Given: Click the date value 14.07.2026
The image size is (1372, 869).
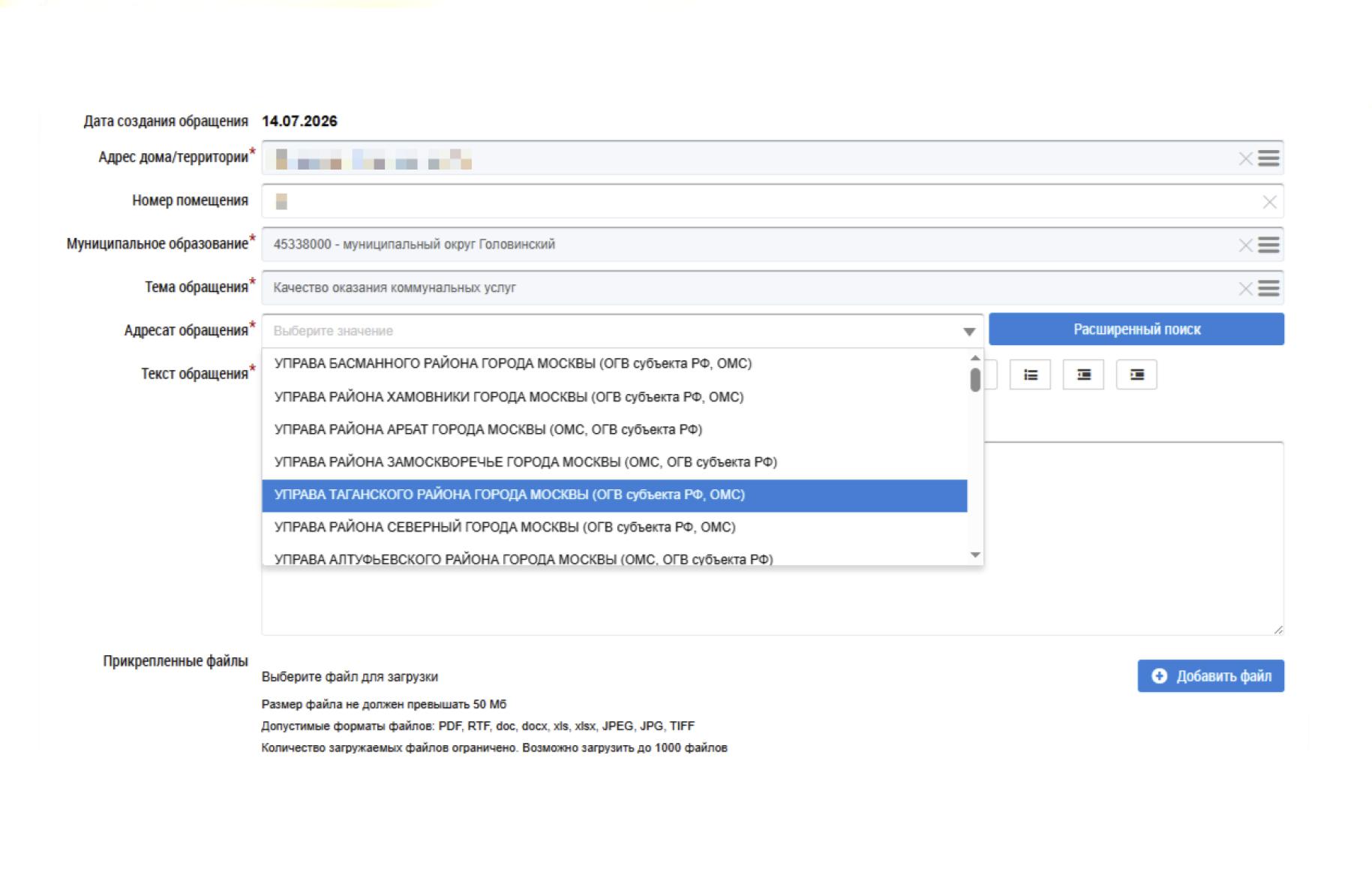Looking at the screenshot, I should tap(299, 122).
